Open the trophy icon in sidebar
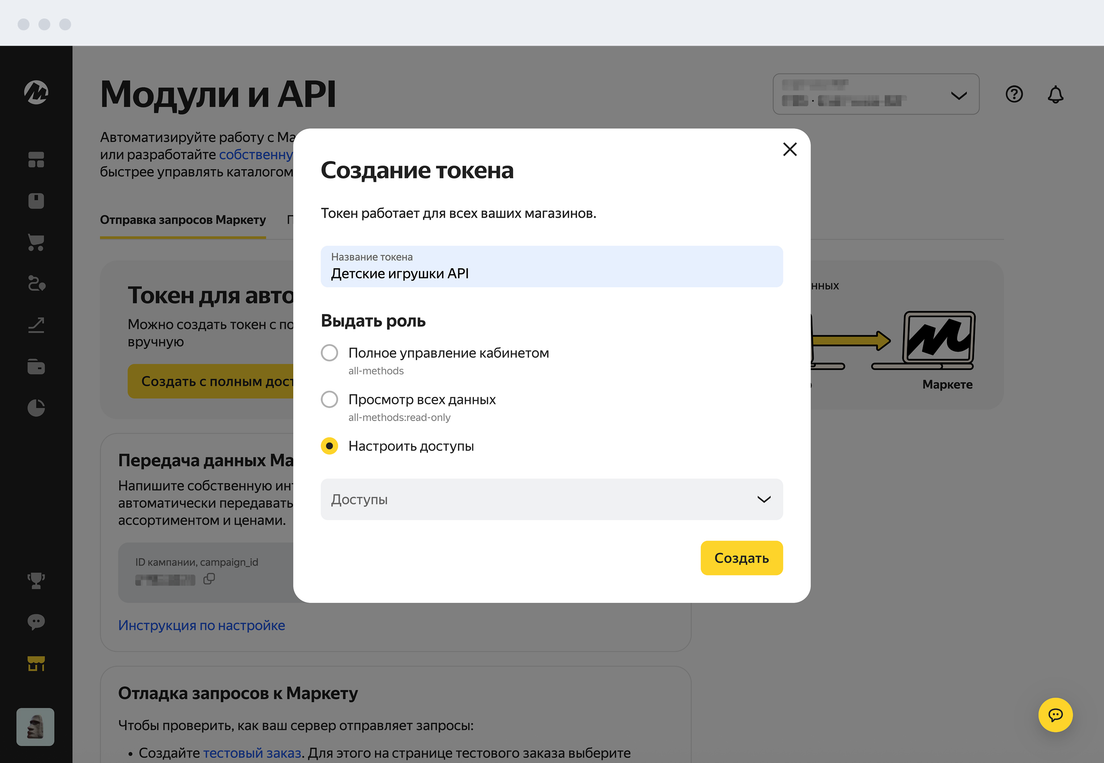 click(36, 580)
